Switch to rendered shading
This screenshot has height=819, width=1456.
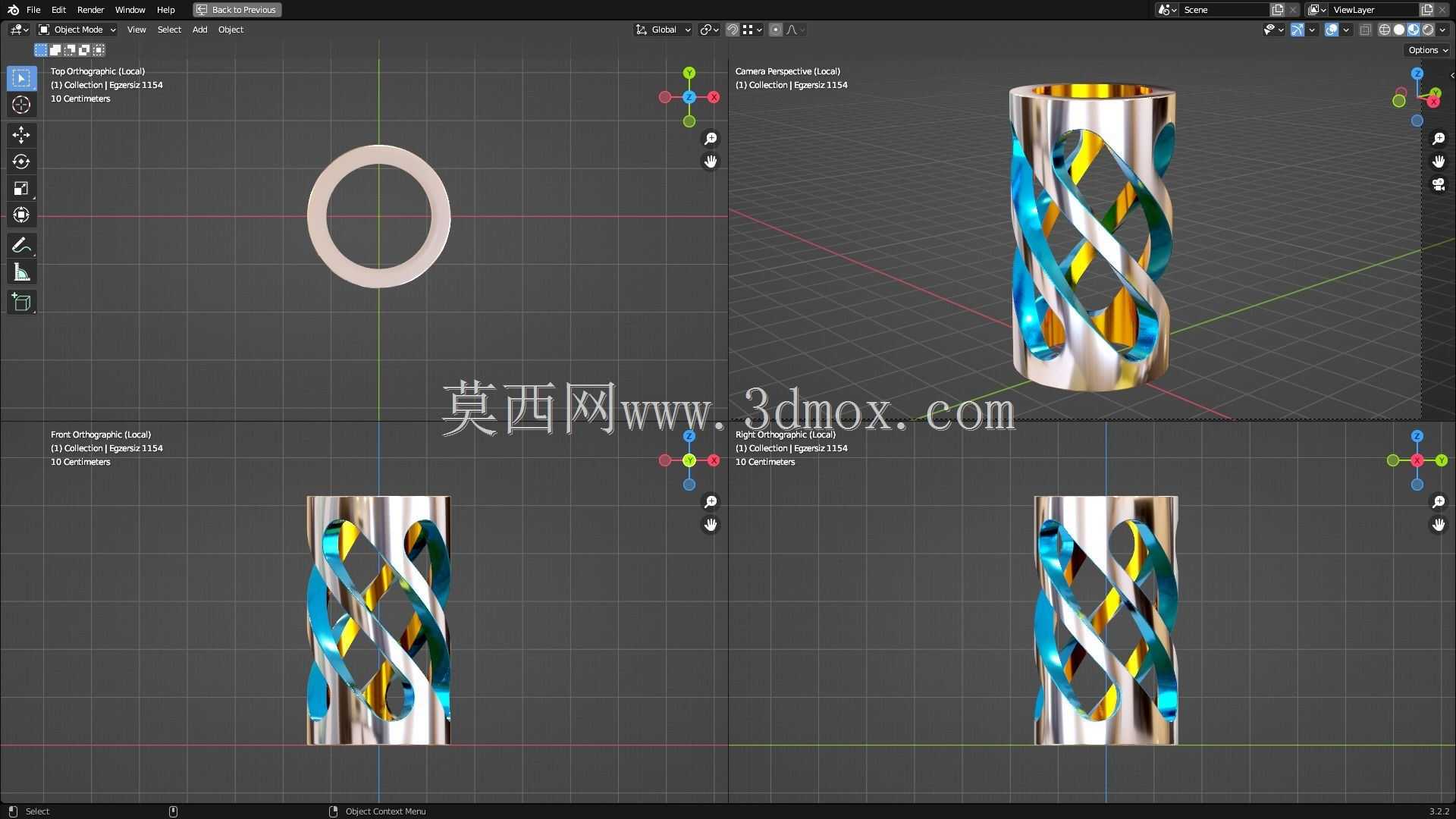click(1428, 30)
